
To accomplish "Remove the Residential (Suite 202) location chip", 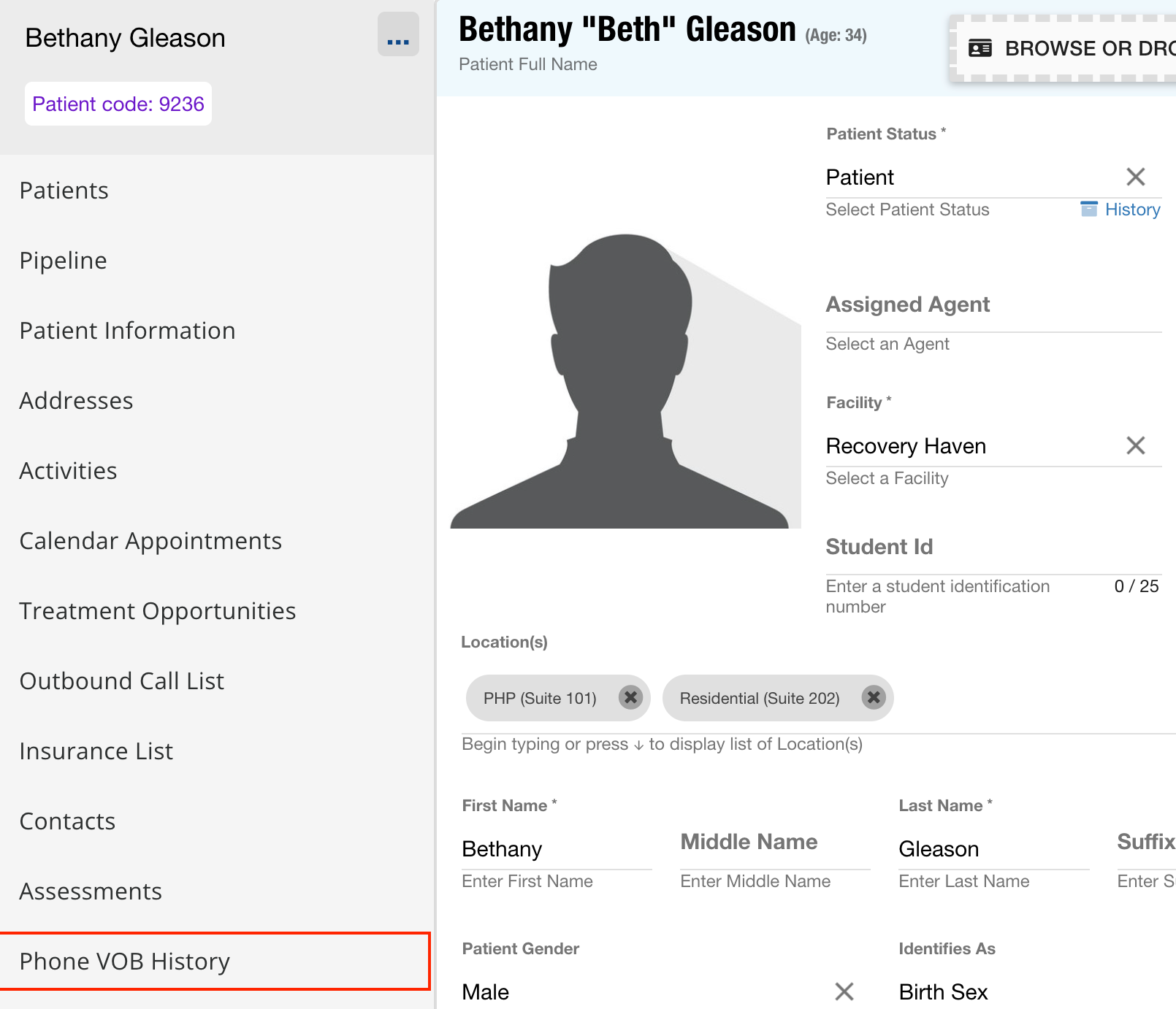I will tap(873, 698).
